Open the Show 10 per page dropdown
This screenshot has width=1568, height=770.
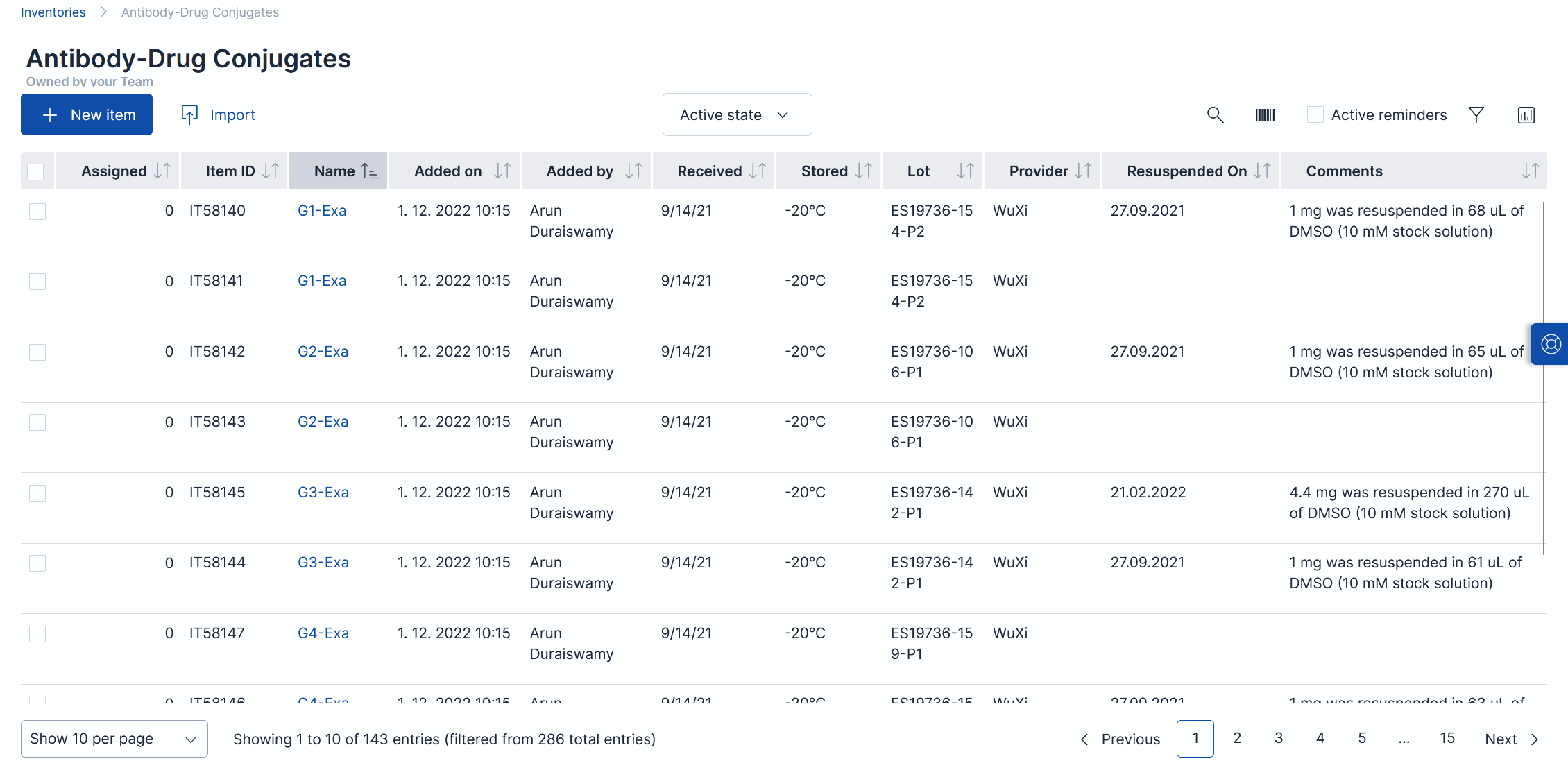(x=114, y=739)
